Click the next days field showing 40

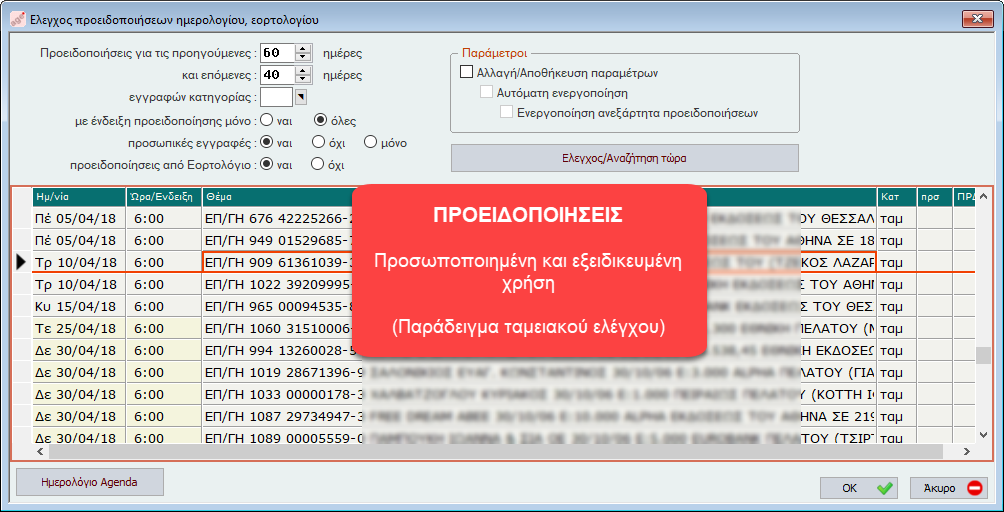point(277,75)
